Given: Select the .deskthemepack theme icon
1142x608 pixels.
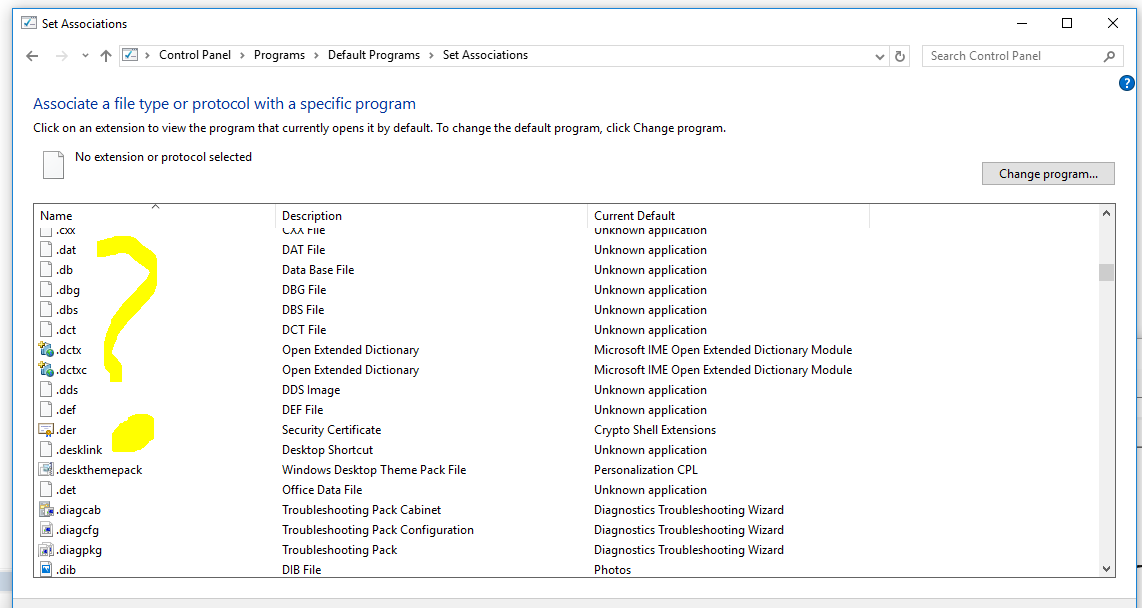Looking at the screenshot, I should point(47,470).
